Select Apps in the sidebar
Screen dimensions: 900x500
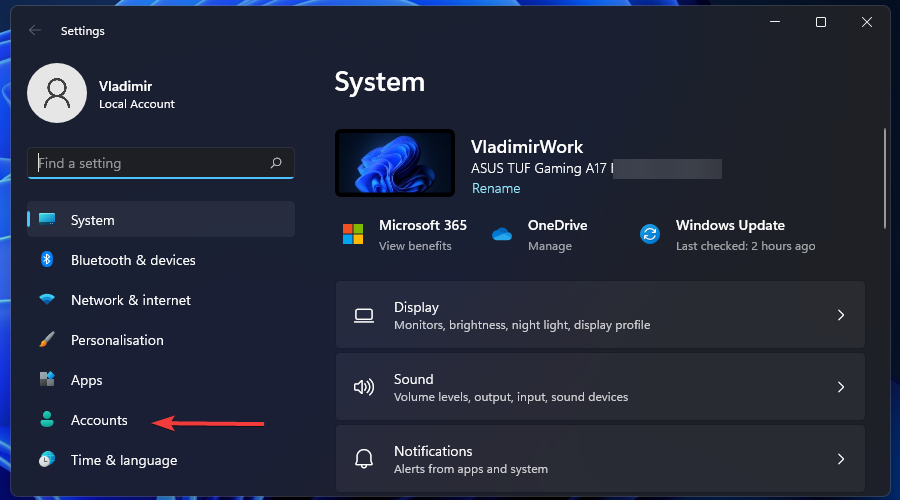[x=161, y=380]
